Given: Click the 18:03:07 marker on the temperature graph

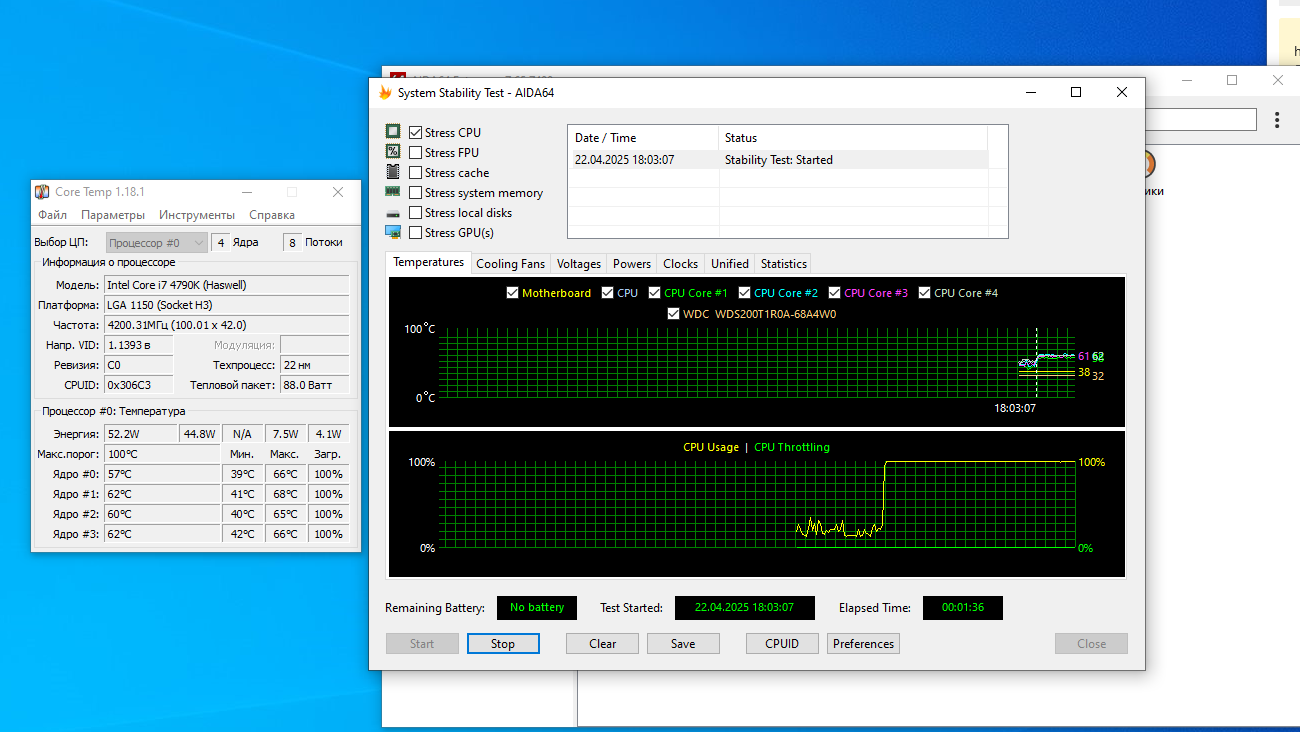Looking at the screenshot, I should point(1014,408).
